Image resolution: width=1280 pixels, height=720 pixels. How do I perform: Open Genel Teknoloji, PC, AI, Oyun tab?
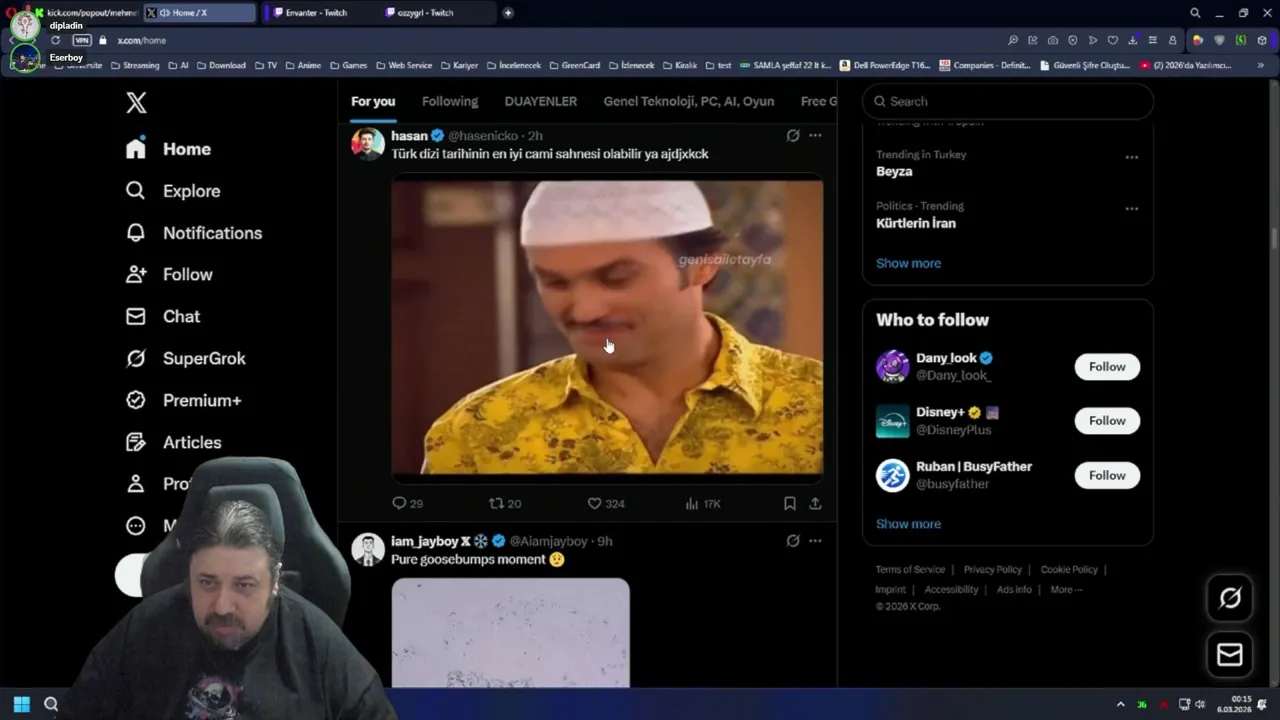point(689,101)
